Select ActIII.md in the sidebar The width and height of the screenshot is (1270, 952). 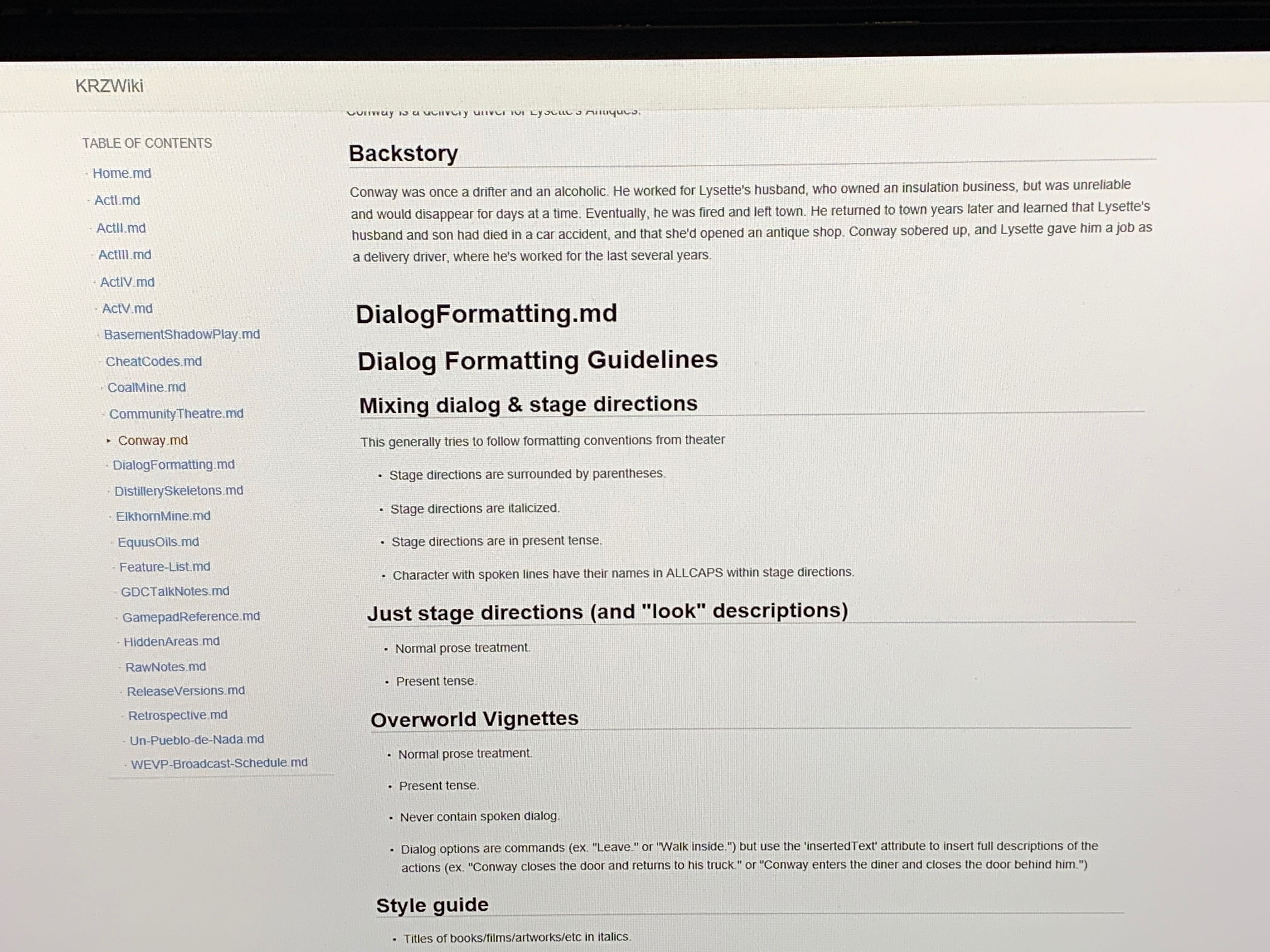pos(125,255)
